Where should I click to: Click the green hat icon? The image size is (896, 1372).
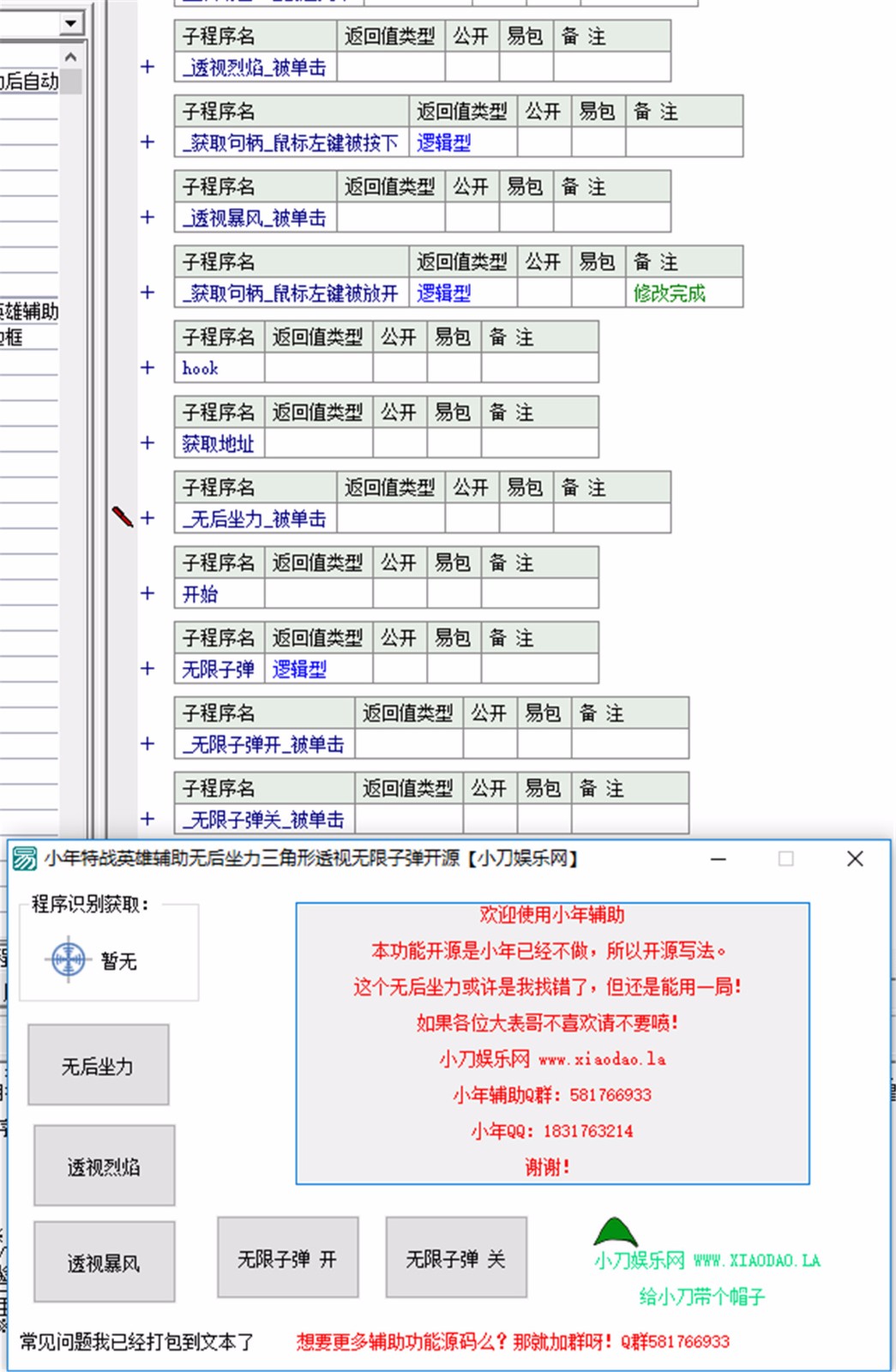pos(615,1232)
